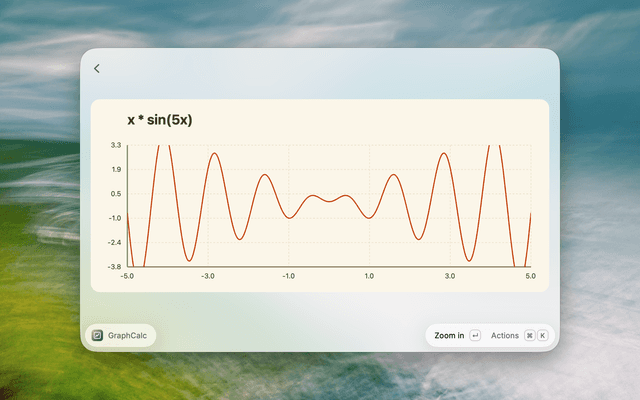Open the Actions menu

click(504, 336)
